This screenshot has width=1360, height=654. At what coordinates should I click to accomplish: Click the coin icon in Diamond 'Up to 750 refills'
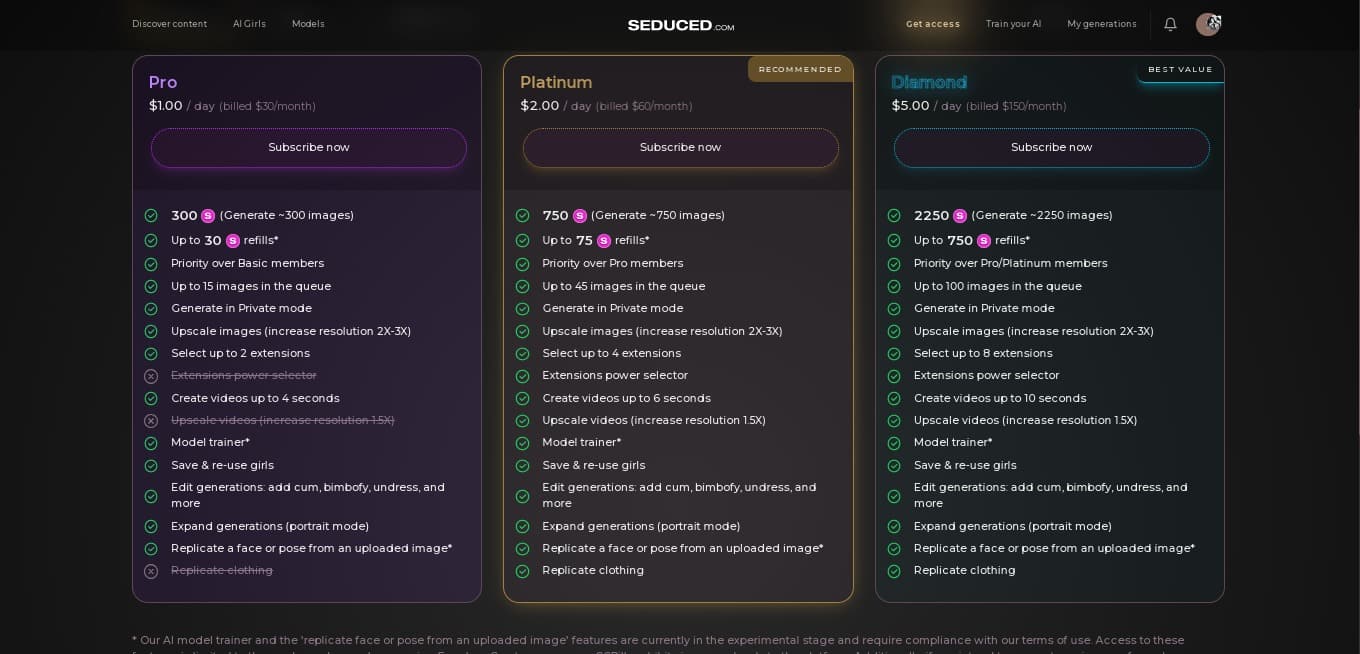tap(984, 241)
